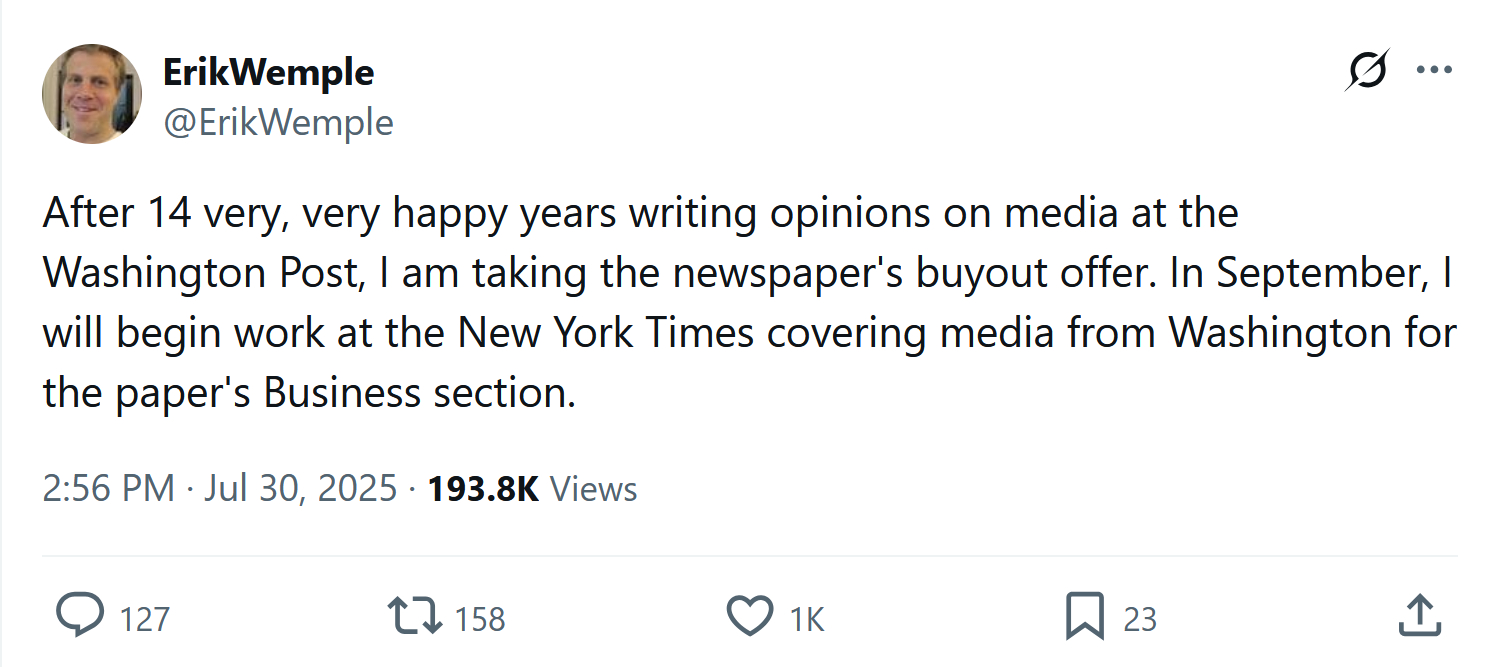Open Erik Wemple's profile picture
Viewport: 1490px width, 667px height.
point(91,93)
